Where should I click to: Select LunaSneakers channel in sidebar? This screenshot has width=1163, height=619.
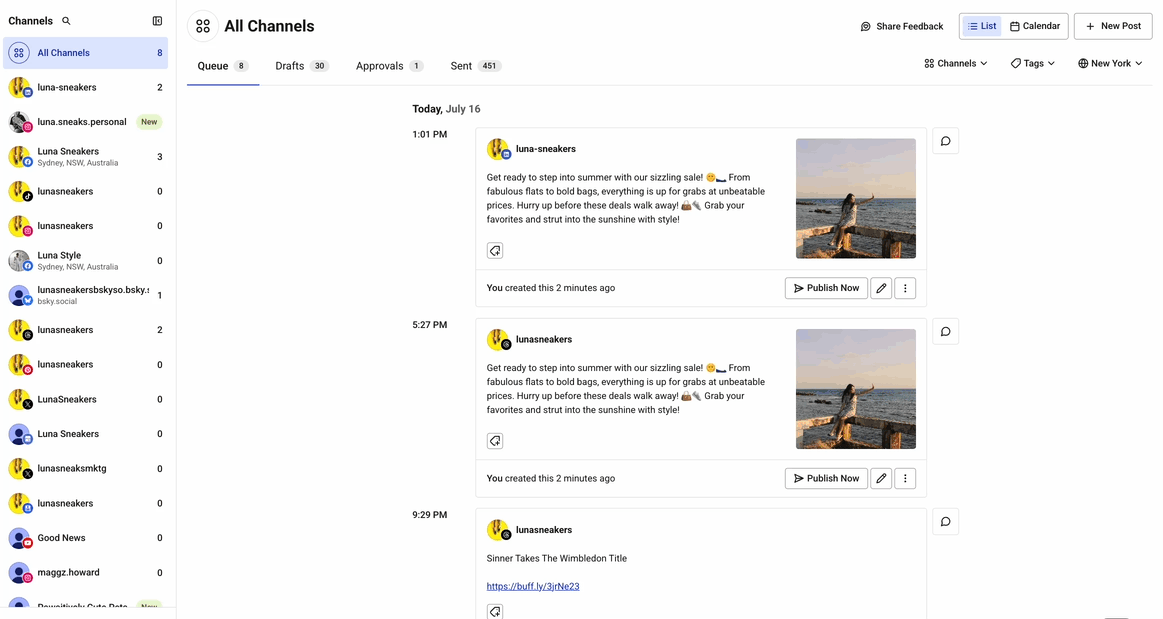[85, 400]
